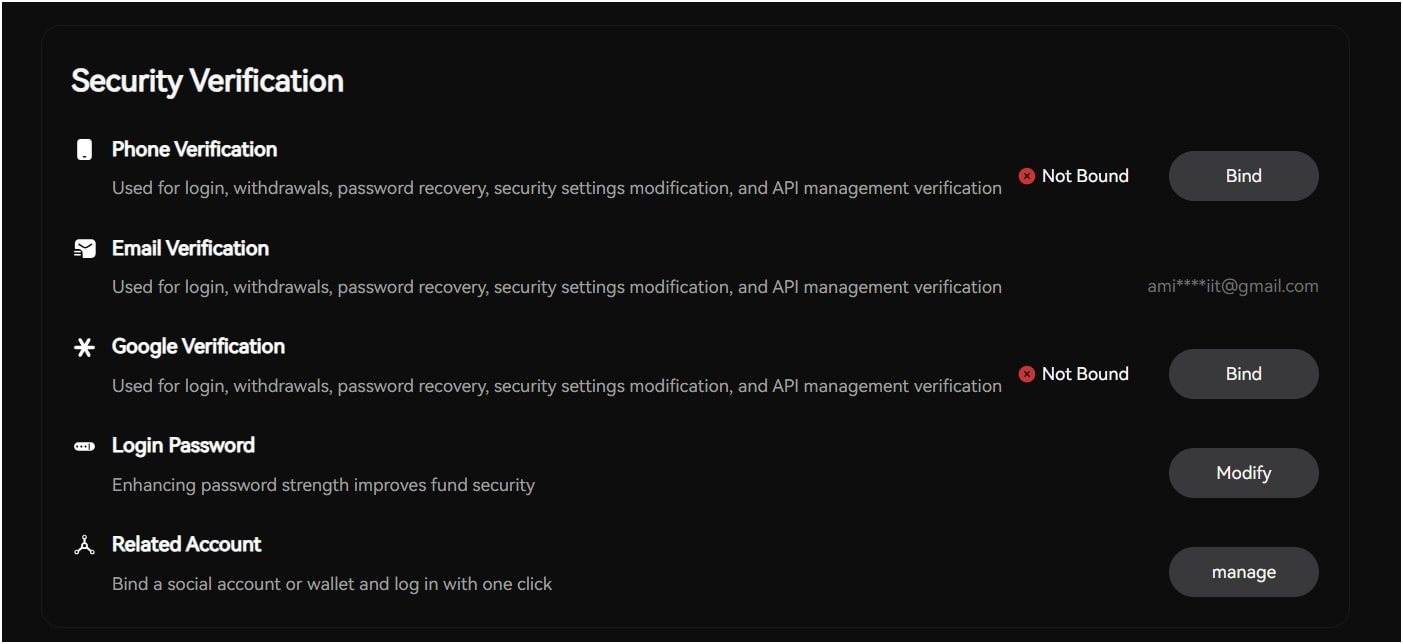Viewport: 1403px width, 644px height.
Task: Select the Phone Verification title
Action: tap(194, 150)
